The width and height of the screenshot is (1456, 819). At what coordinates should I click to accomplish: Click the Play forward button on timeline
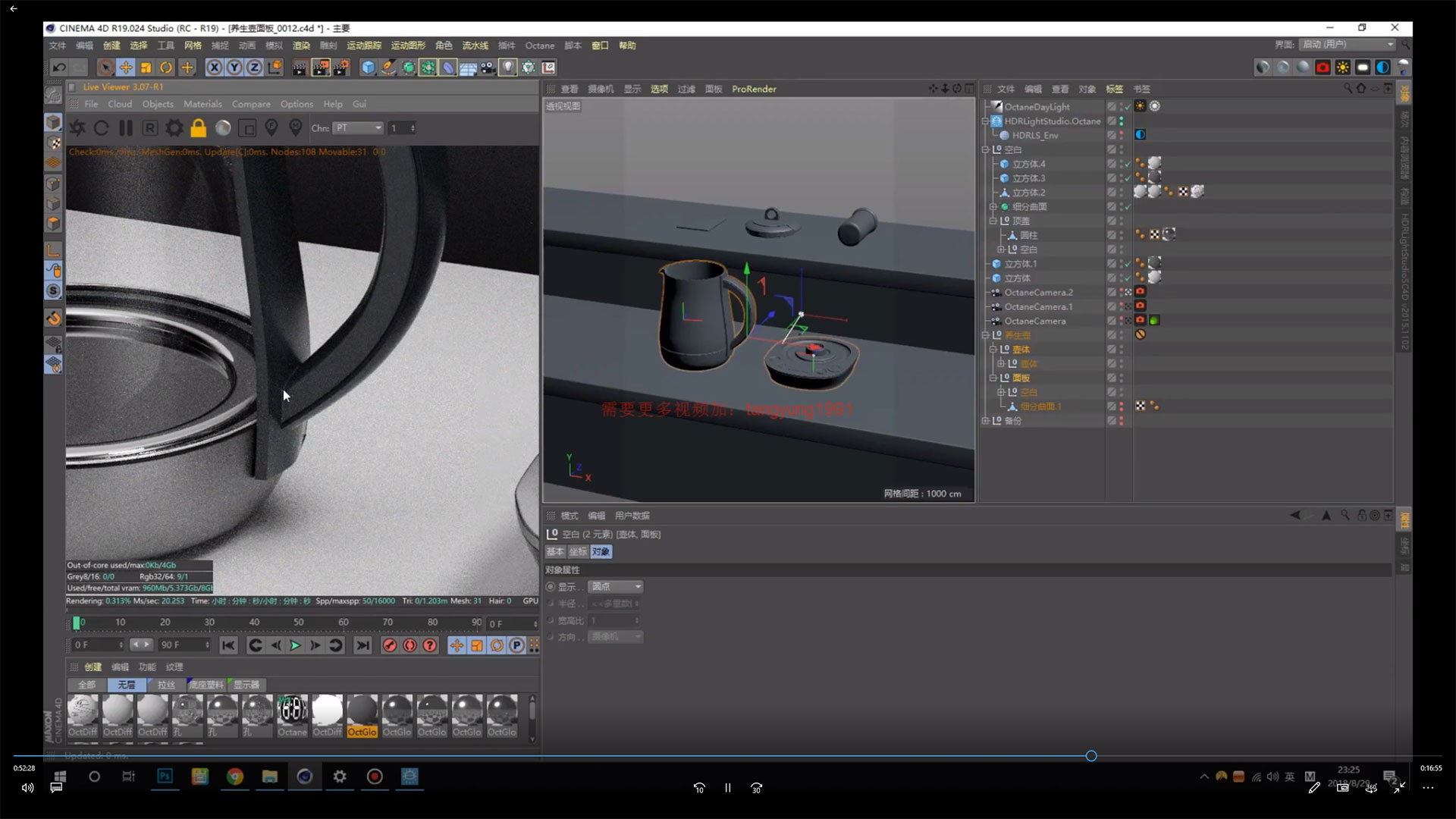tap(295, 645)
